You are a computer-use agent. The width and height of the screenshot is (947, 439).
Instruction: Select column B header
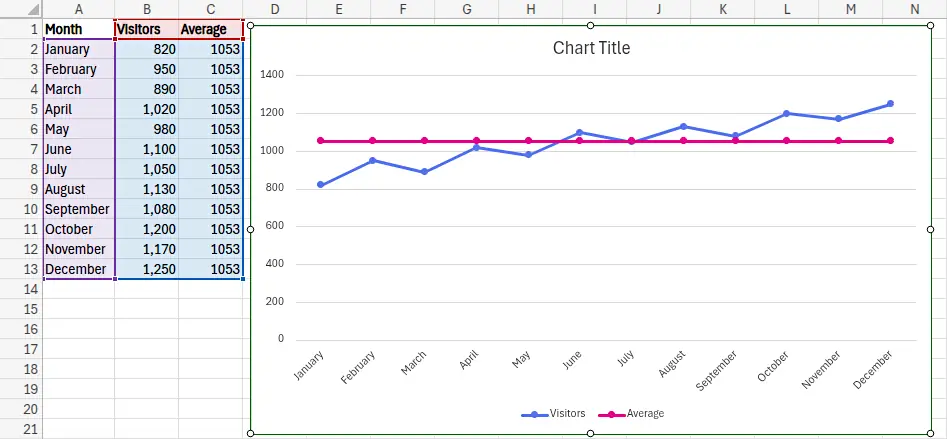pyautogui.click(x=146, y=9)
